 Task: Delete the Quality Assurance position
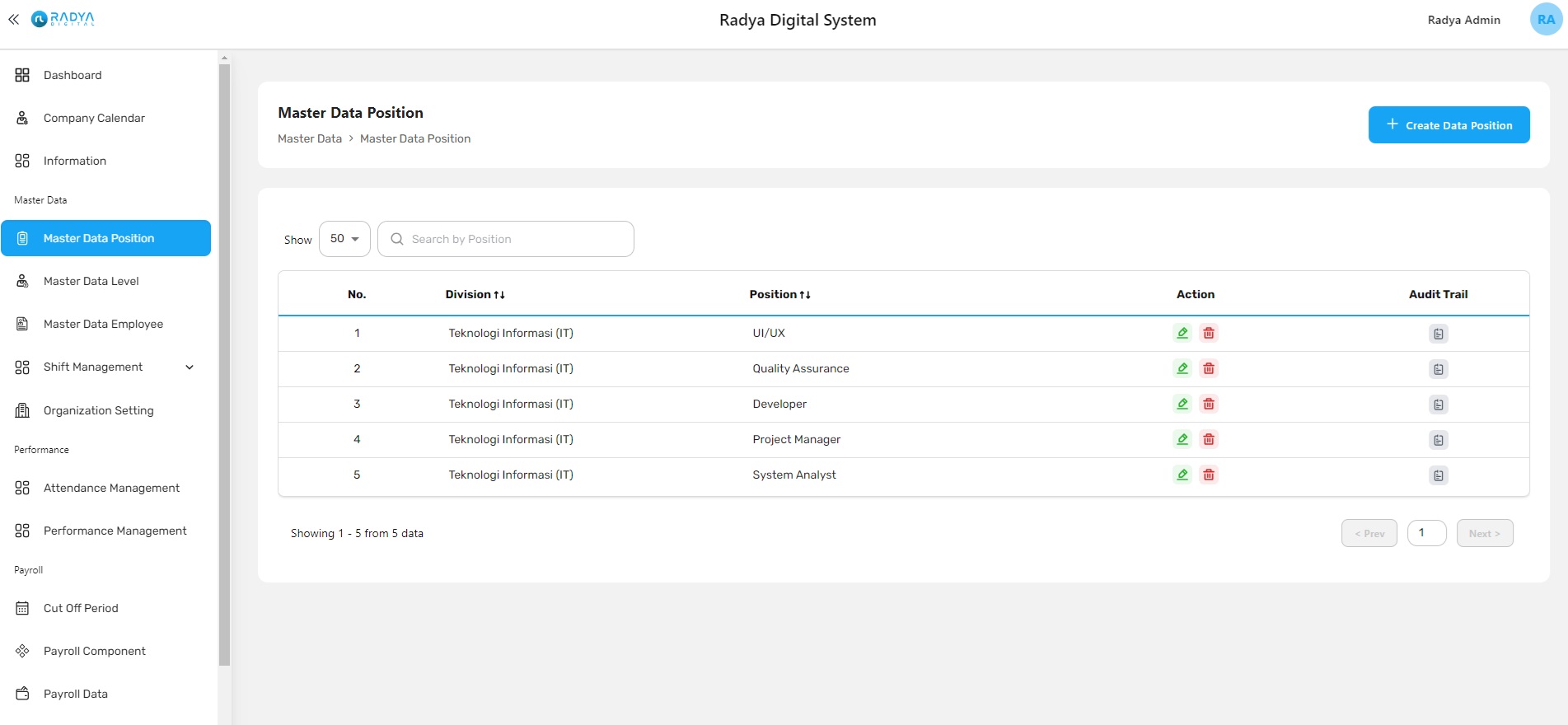(x=1209, y=368)
